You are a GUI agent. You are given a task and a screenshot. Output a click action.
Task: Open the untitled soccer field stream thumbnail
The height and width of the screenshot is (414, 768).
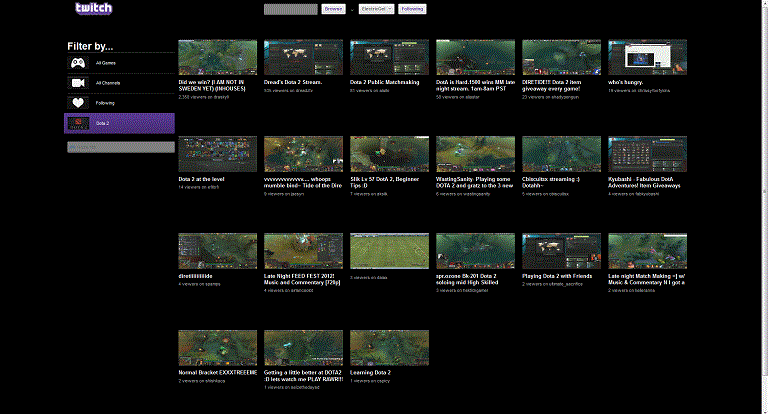(389, 251)
